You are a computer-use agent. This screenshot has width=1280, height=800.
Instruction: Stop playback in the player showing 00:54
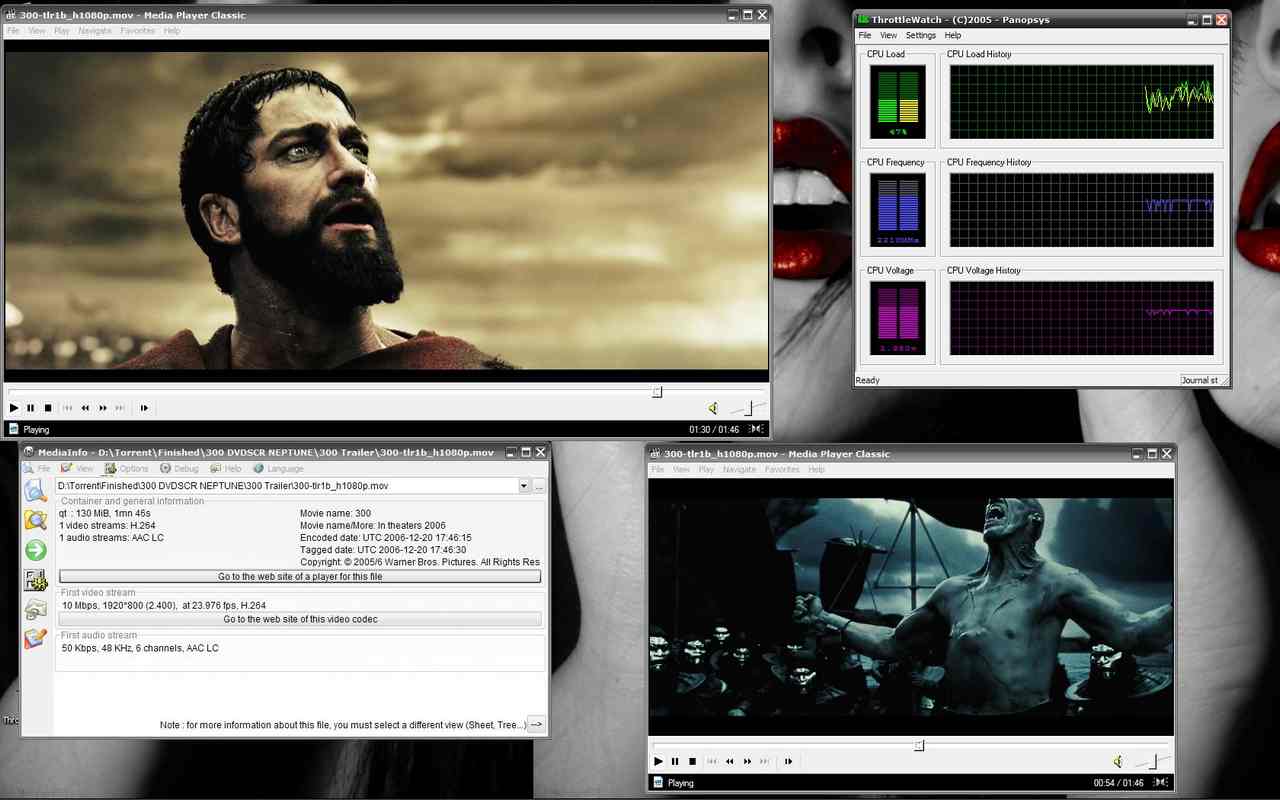coord(692,762)
